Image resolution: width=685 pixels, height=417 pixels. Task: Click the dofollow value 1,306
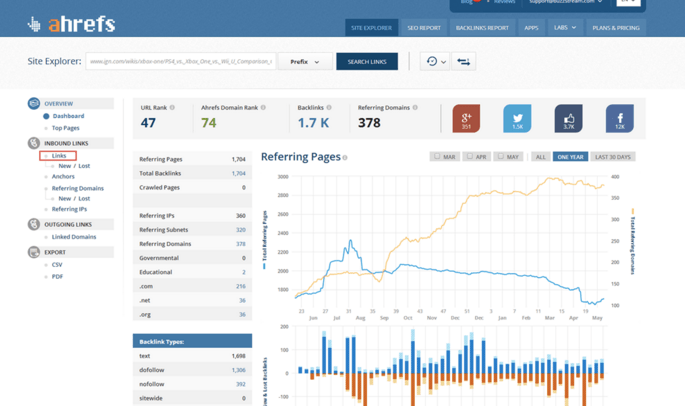[239, 370]
